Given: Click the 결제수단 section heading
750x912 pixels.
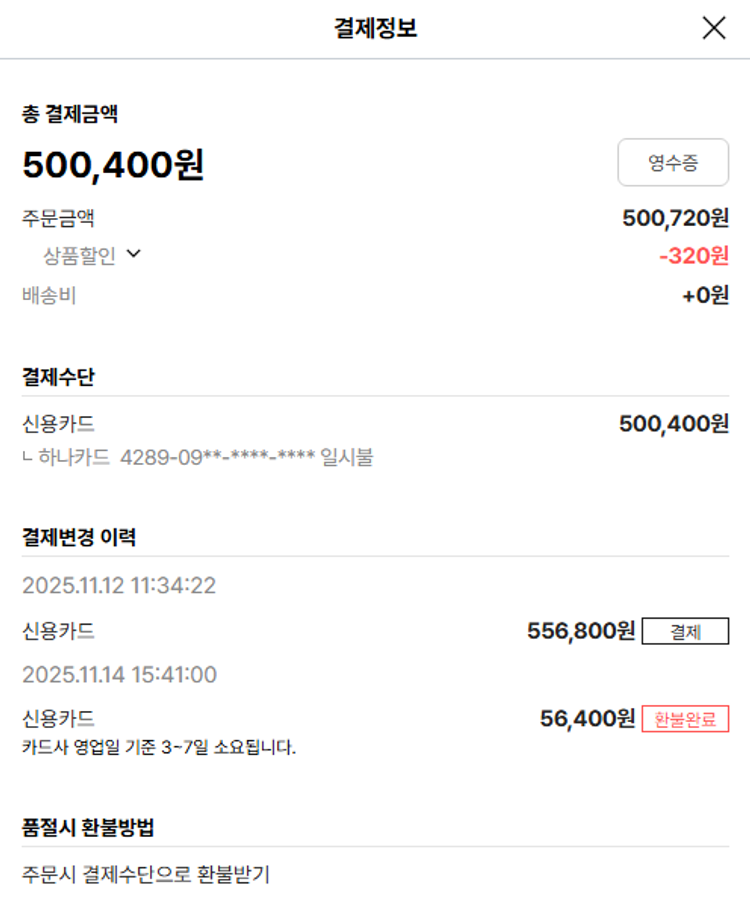Looking at the screenshot, I should [x=58, y=377].
